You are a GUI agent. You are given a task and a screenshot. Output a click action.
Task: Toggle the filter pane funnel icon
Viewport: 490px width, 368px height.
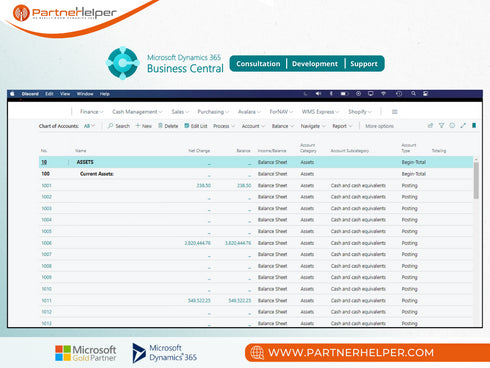[441, 126]
